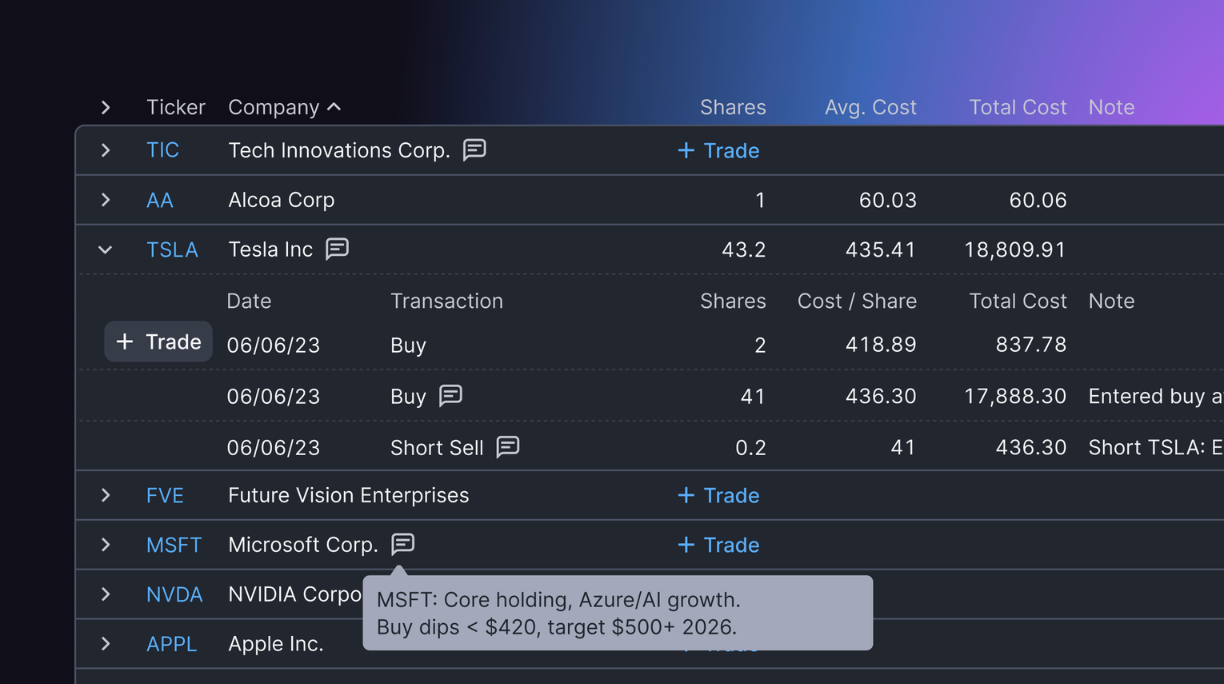Expand the NVDA row chevron

coord(105,594)
